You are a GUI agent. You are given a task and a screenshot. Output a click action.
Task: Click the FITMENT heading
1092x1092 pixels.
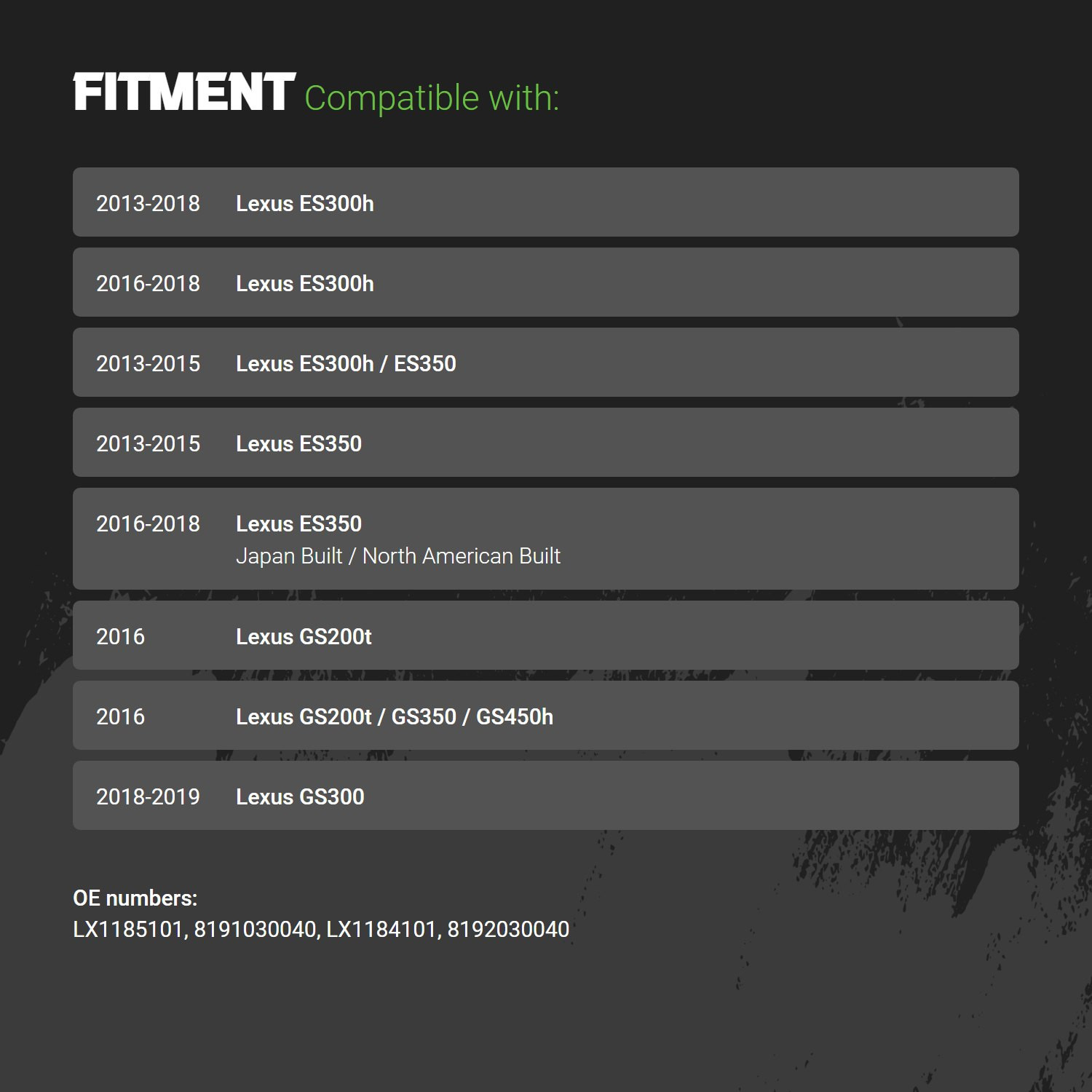point(184,92)
